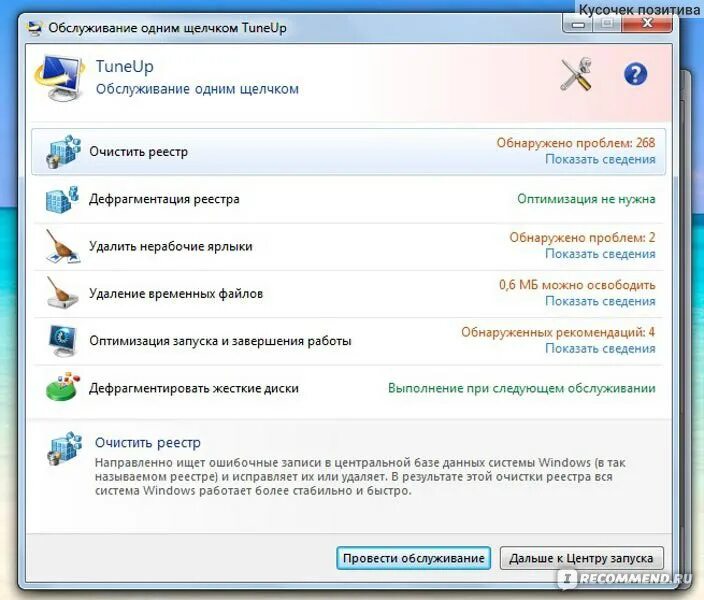
Task: Click the broom icon for Удалить нерабочие ярлыки
Action: 62,246
